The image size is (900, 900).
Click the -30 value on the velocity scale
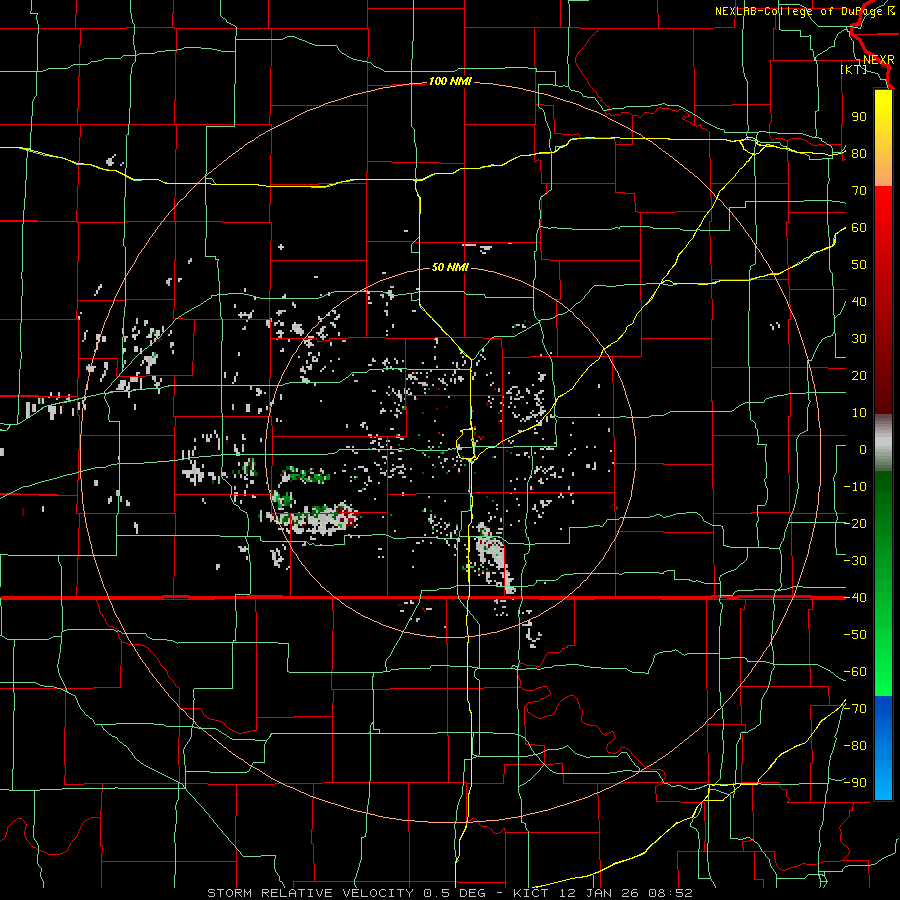855,561
